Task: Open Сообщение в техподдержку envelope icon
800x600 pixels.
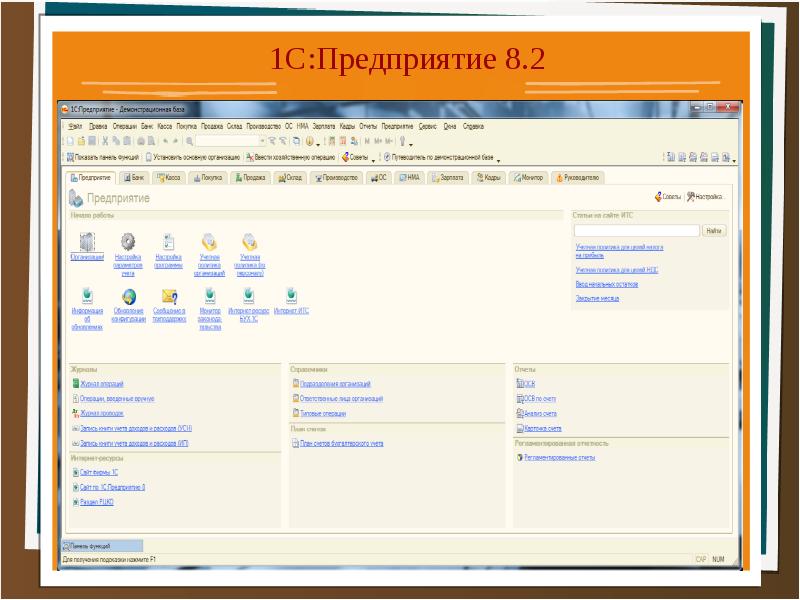Action: click(x=169, y=296)
